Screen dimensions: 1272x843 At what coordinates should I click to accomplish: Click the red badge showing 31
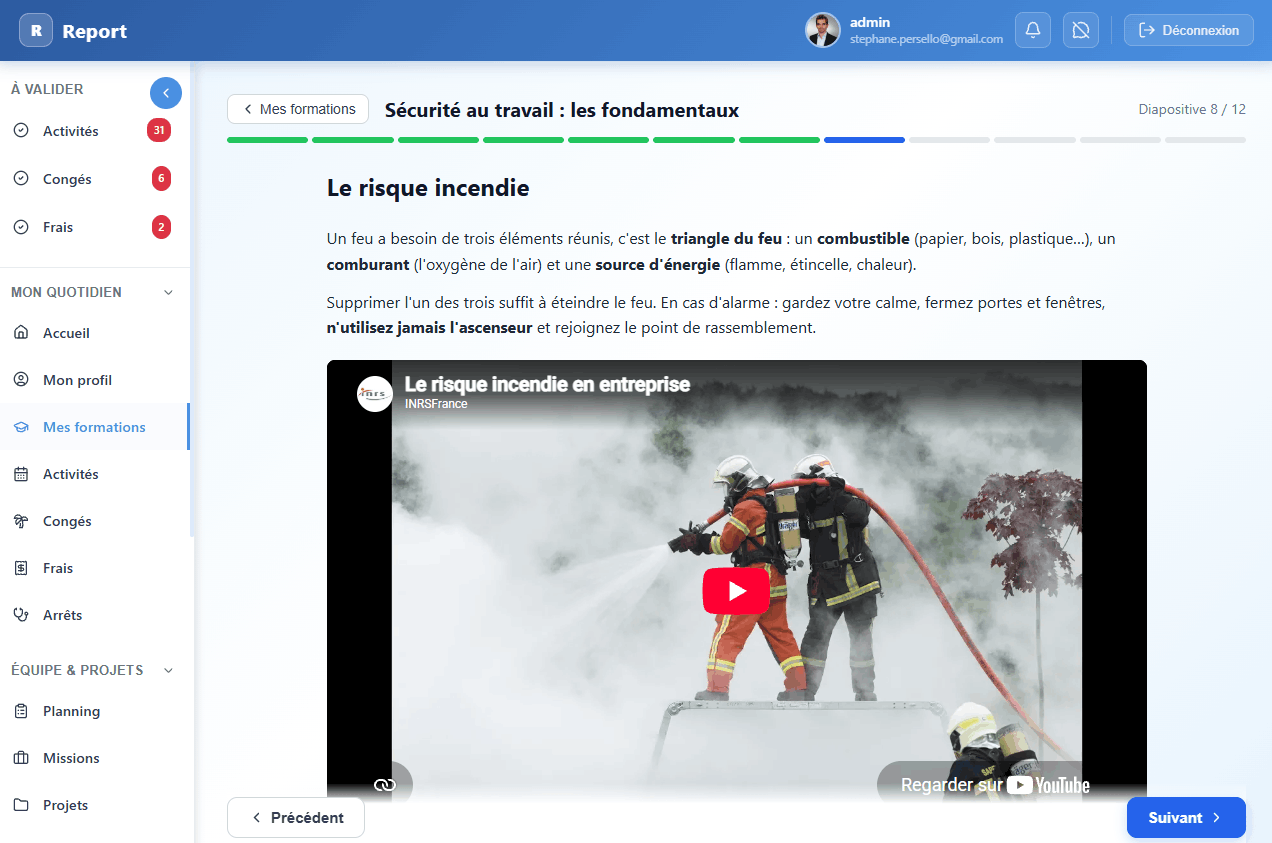click(158, 130)
